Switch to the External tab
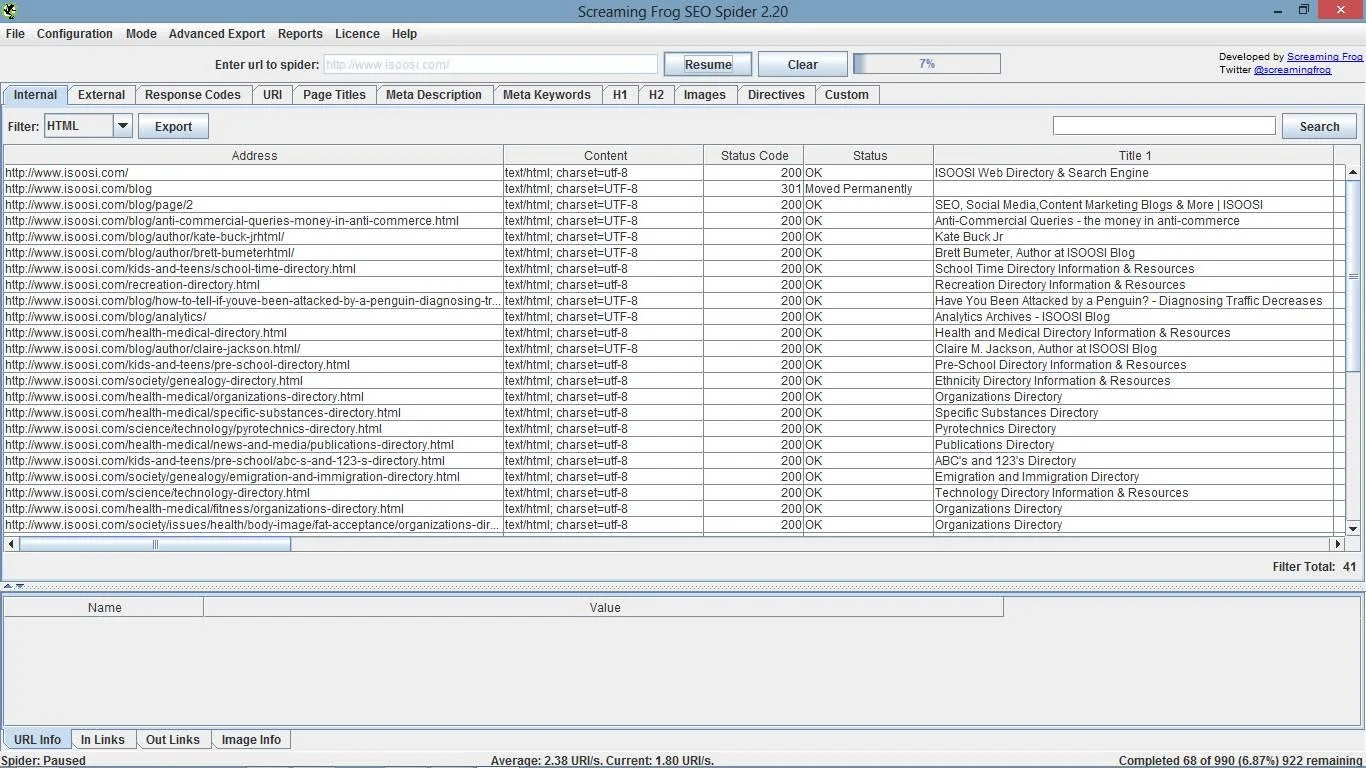Viewport: 1366px width, 768px height. [102, 95]
